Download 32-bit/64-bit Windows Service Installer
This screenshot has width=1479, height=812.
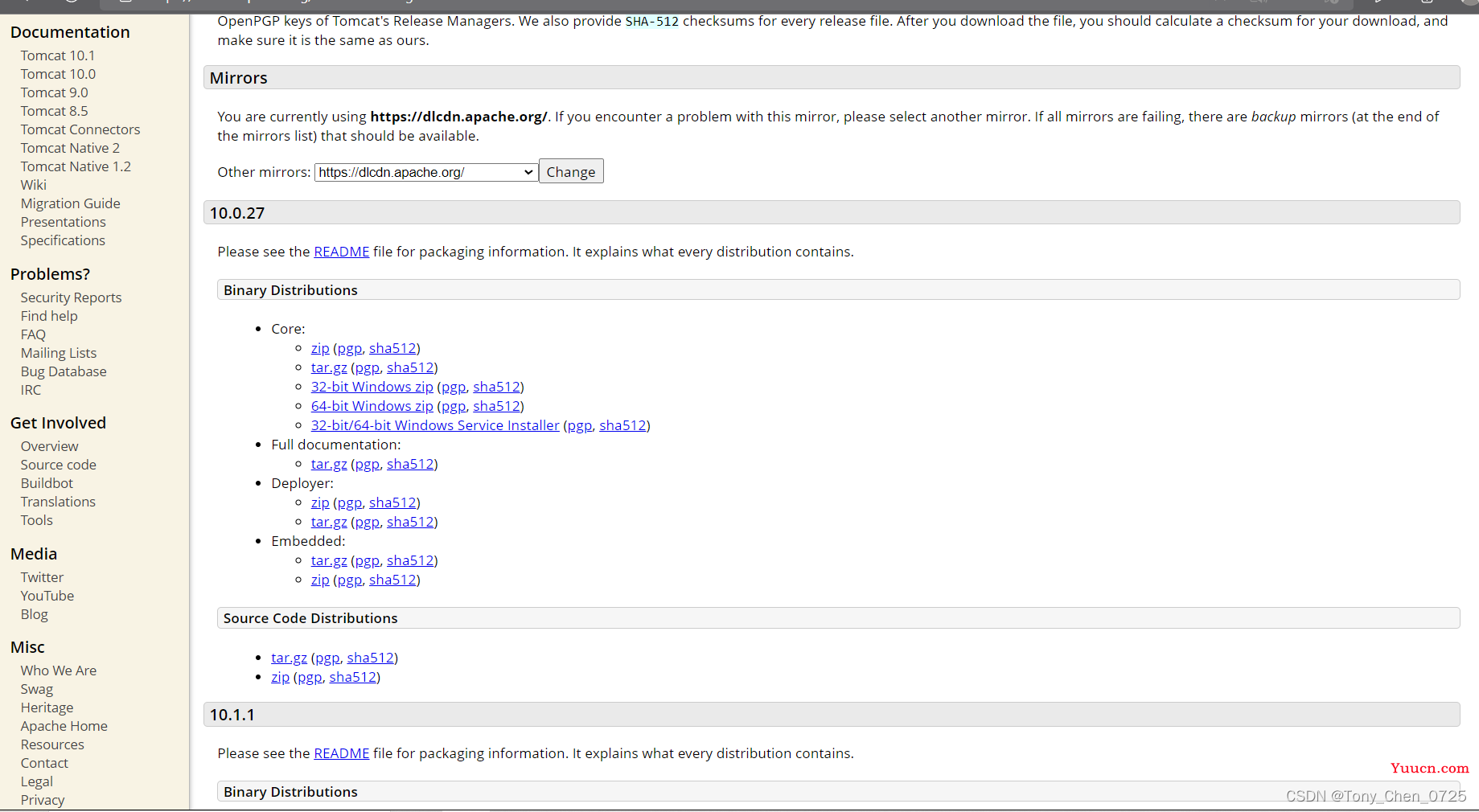click(x=435, y=425)
